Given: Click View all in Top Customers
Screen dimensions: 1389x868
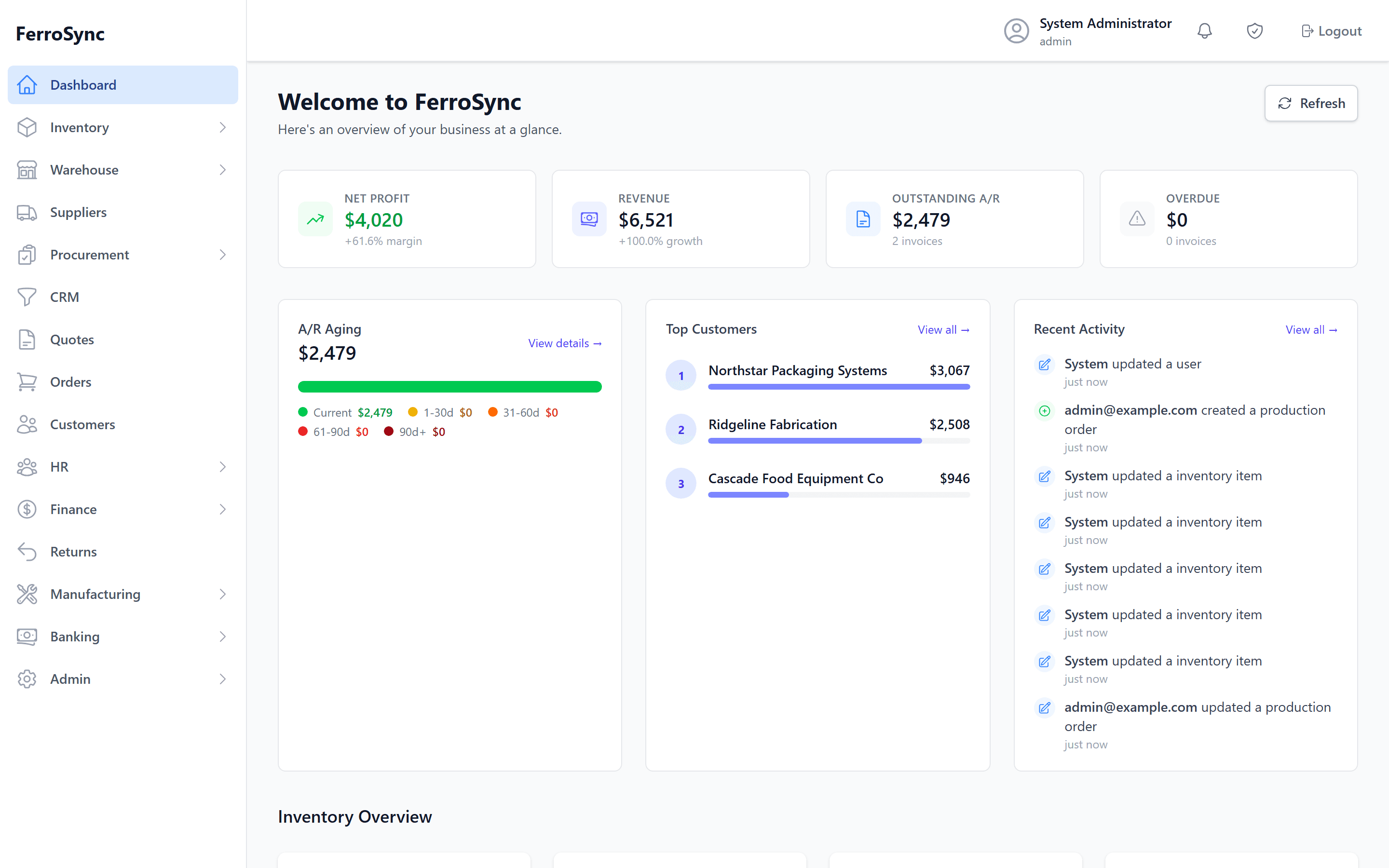Looking at the screenshot, I should pyautogui.click(x=943, y=329).
